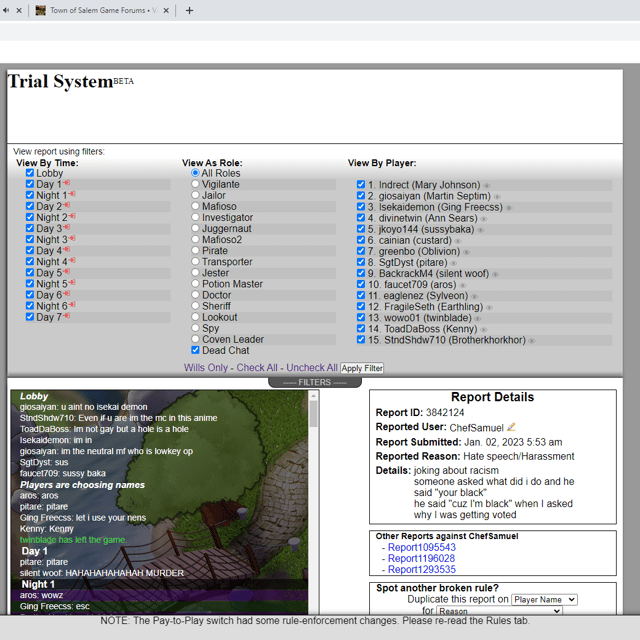Click the jump icon next to Day 1
The height and width of the screenshot is (640, 640).
point(67,184)
